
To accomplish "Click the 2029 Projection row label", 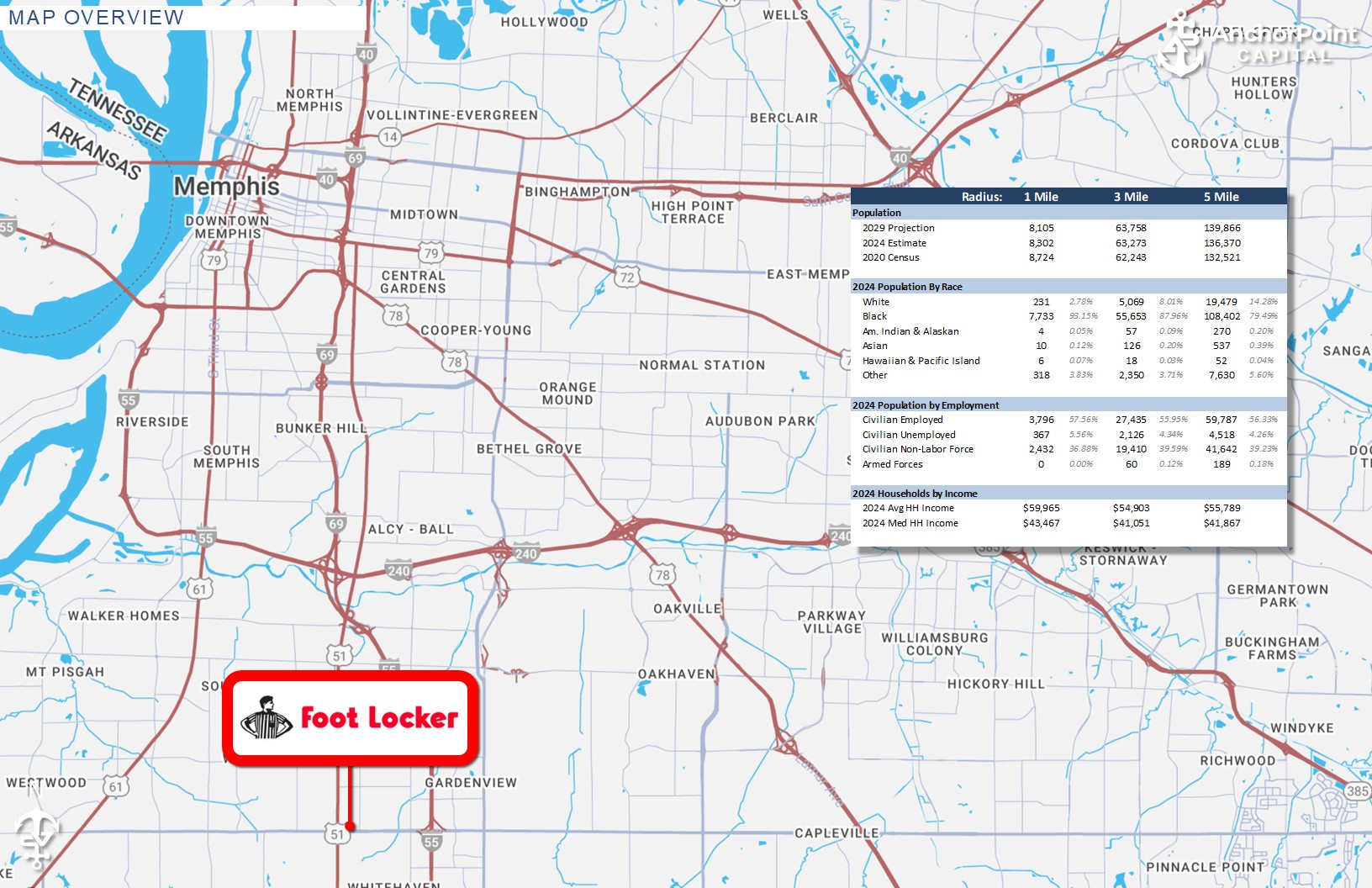I will (x=899, y=228).
